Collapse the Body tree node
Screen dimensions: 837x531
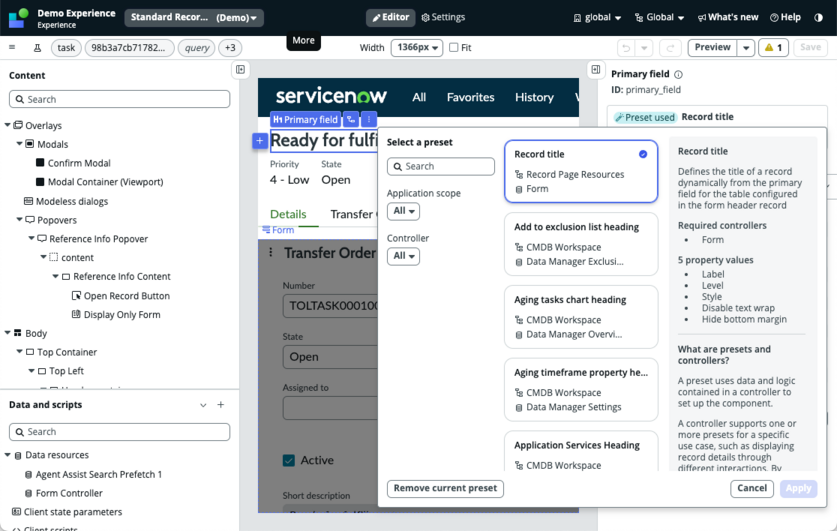pos(7,333)
